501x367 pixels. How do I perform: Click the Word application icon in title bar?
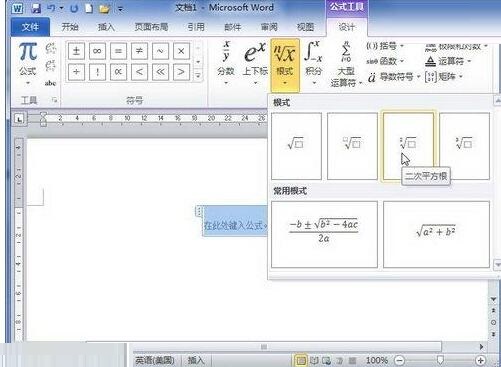[17, 8]
